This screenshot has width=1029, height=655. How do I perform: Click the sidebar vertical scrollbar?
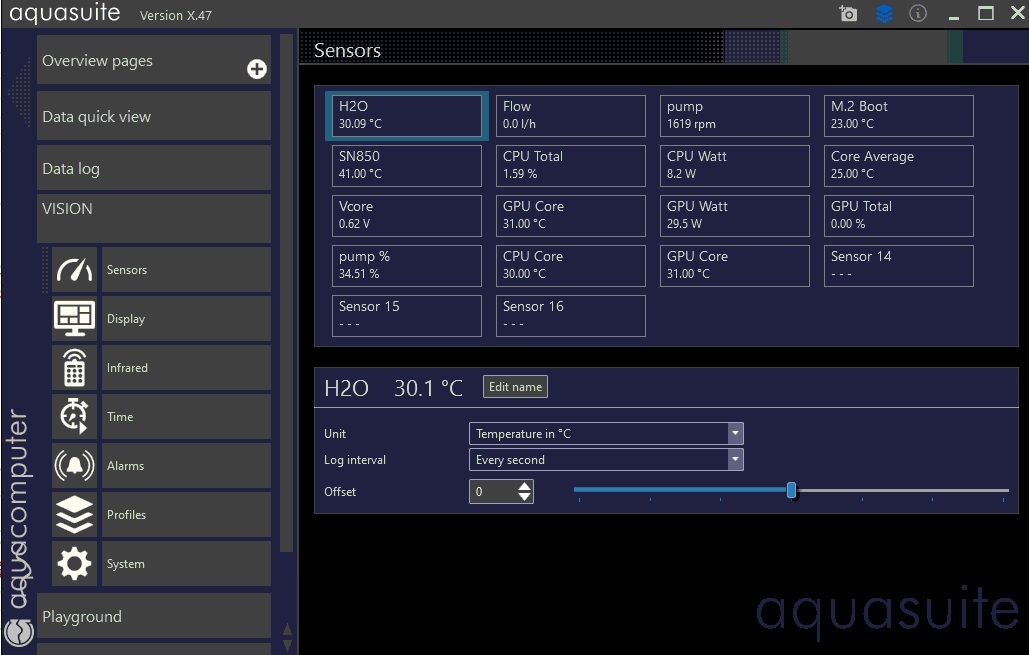[286, 293]
